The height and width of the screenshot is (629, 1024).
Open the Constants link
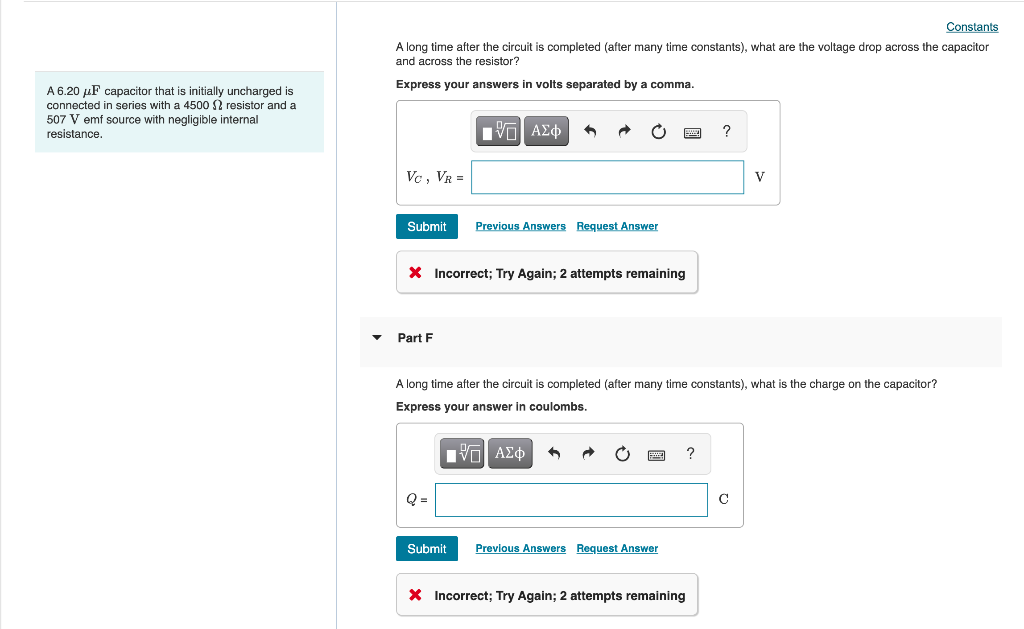tap(972, 27)
